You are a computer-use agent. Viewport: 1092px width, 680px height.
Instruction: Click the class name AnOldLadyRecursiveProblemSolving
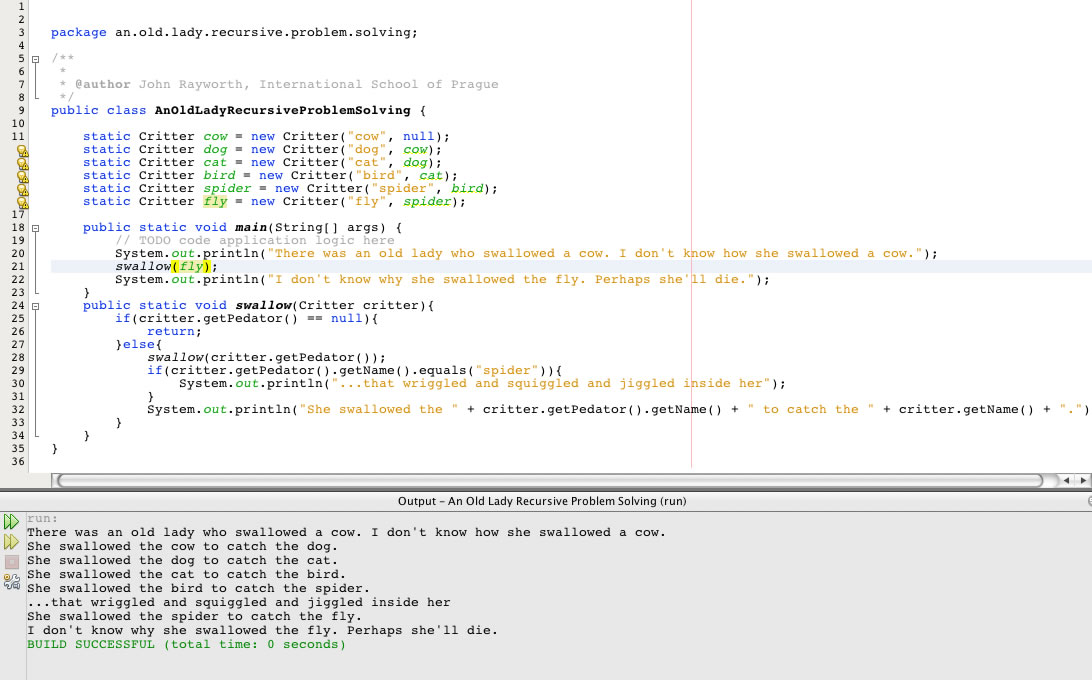click(282, 111)
